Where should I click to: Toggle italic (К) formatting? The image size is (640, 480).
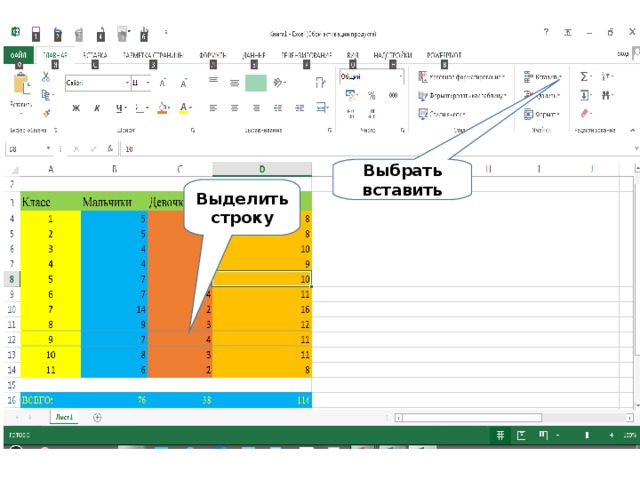coord(98,108)
